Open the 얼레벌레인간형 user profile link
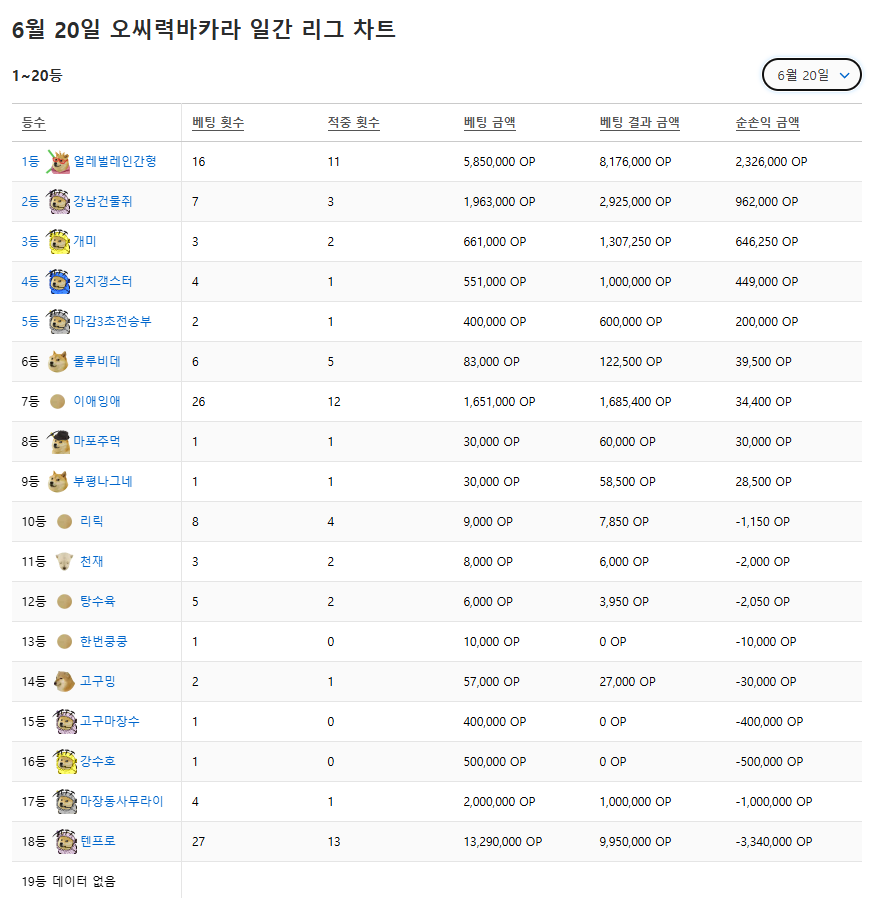872x898 pixels. click(x=115, y=162)
